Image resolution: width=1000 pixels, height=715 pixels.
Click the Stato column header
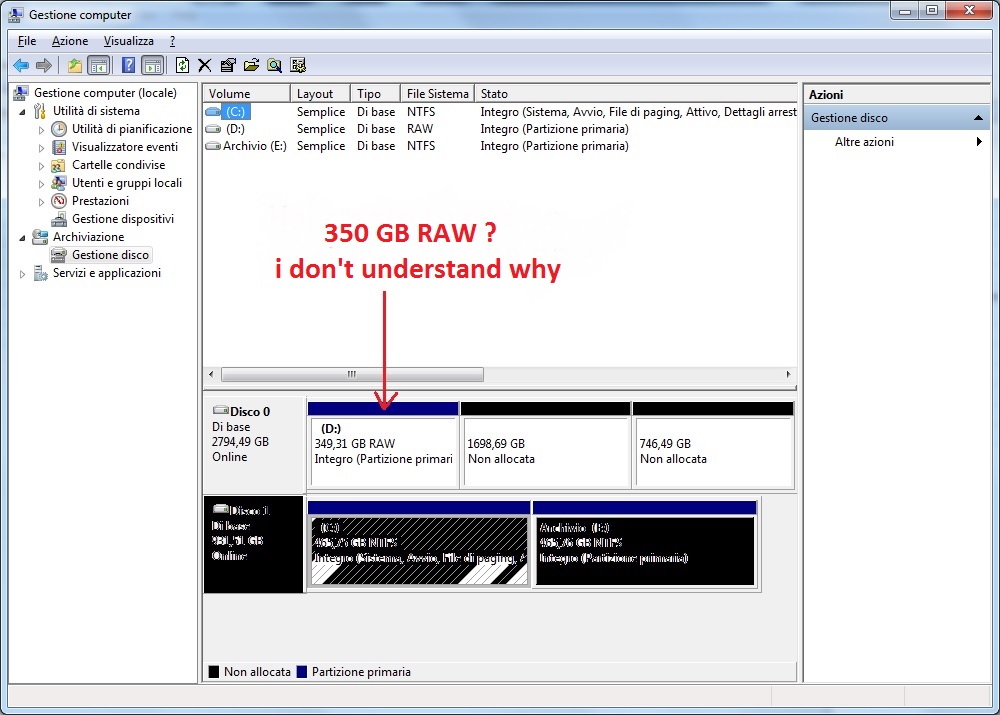click(x=636, y=94)
